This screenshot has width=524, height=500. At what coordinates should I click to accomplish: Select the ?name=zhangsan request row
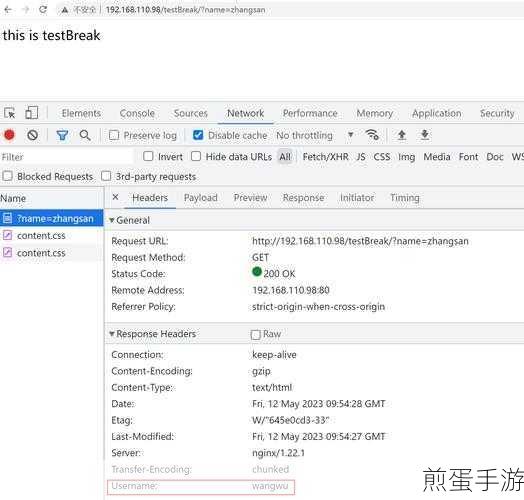click(x=51, y=218)
